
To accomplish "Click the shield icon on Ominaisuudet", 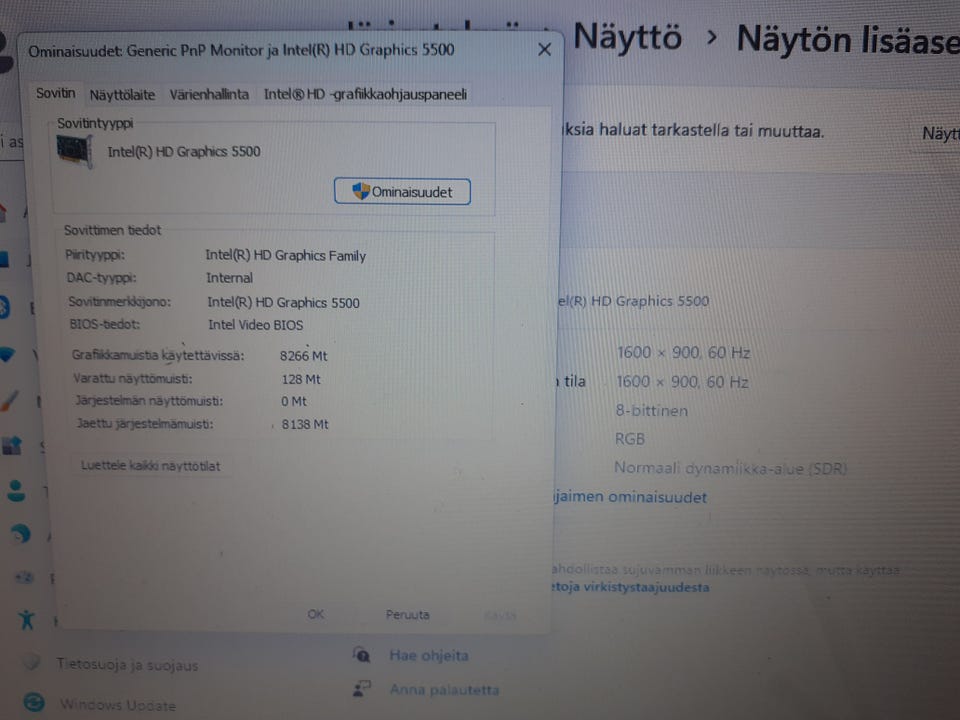I will click(x=361, y=191).
